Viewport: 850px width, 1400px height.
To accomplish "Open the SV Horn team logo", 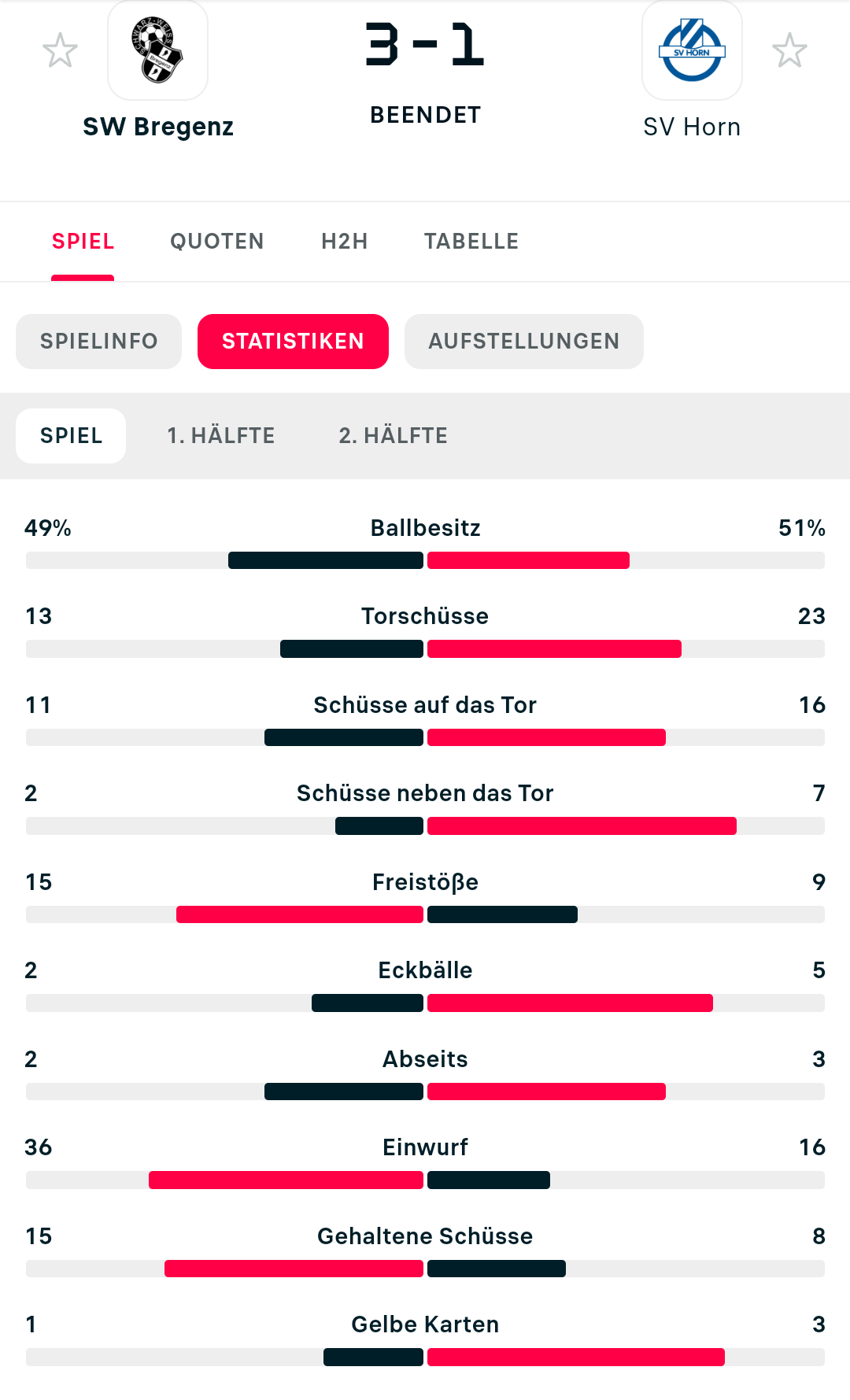I will pyautogui.click(x=692, y=50).
